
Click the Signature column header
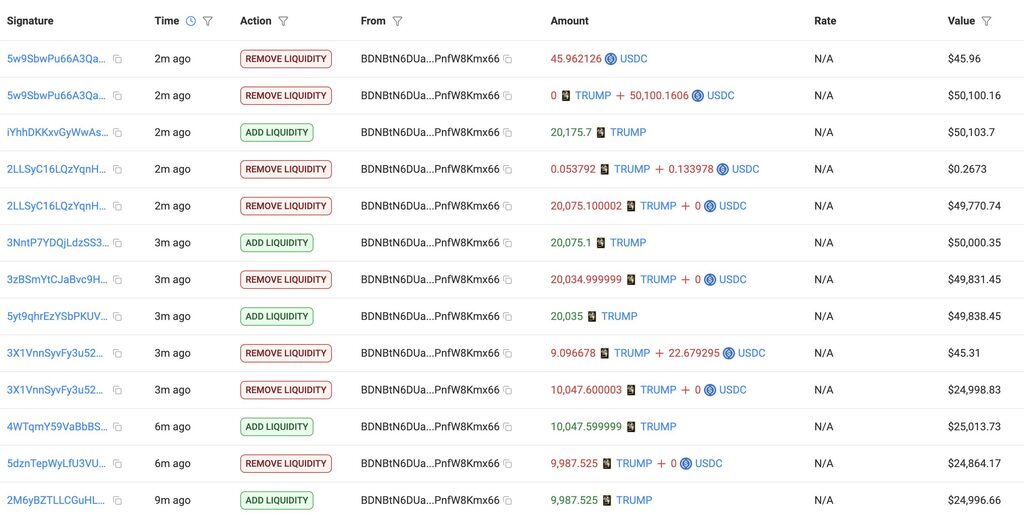click(30, 21)
